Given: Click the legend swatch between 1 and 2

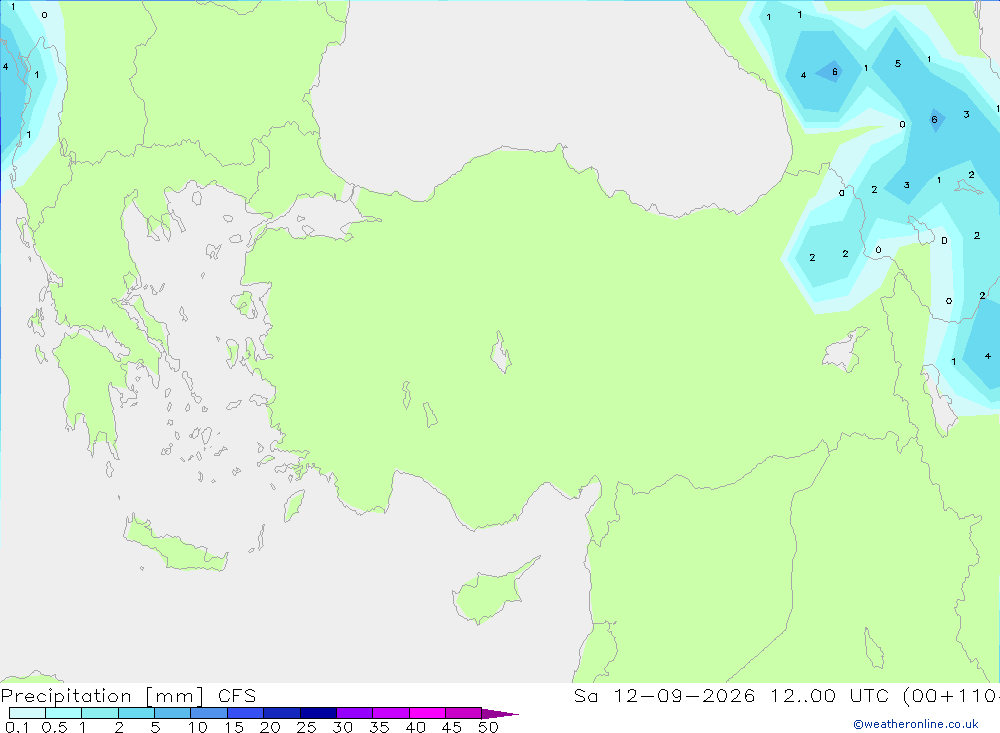Looking at the screenshot, I should coord(100,713).
